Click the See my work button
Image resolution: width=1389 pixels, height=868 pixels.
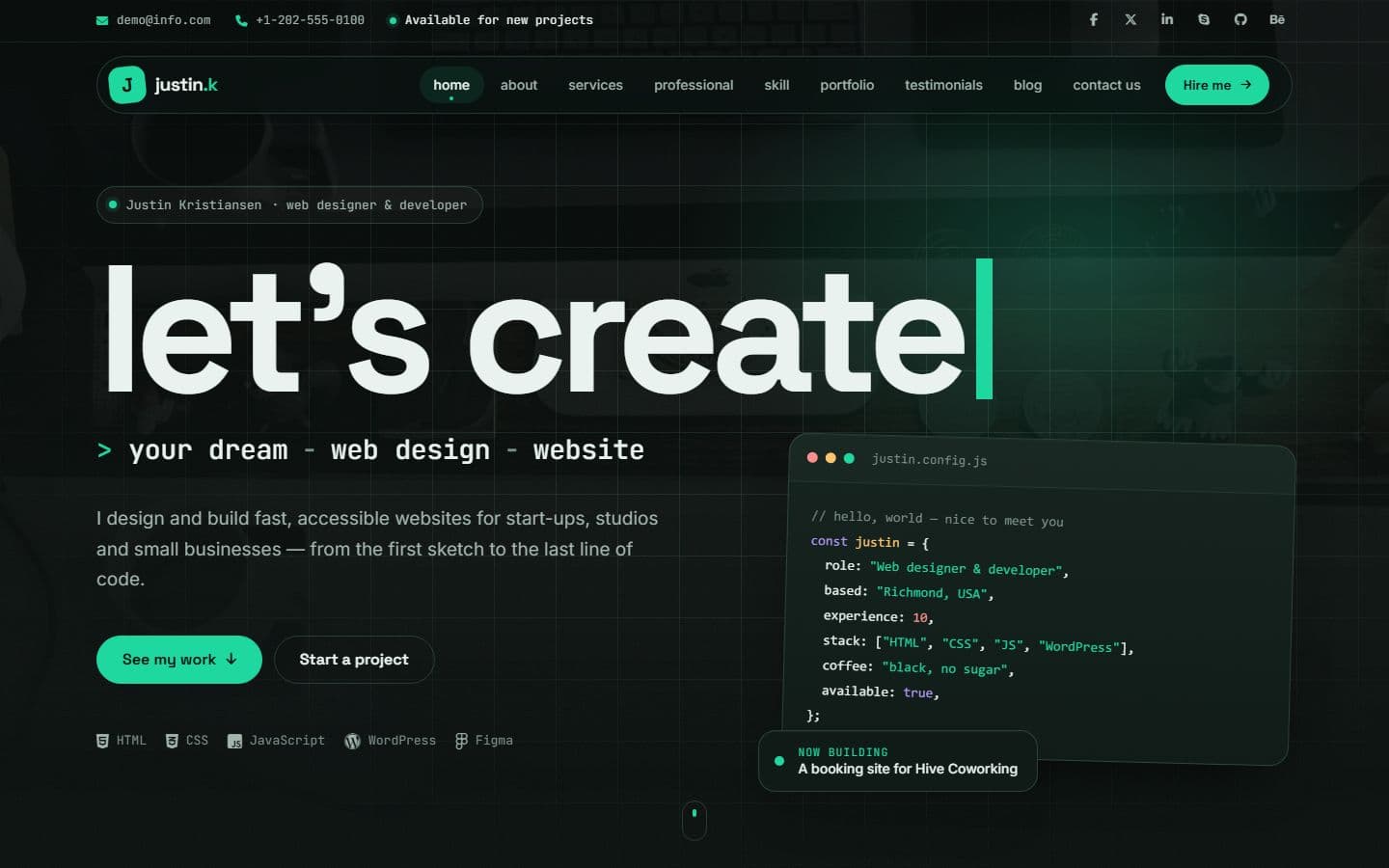pyautogui.click(x=179, y=660)
